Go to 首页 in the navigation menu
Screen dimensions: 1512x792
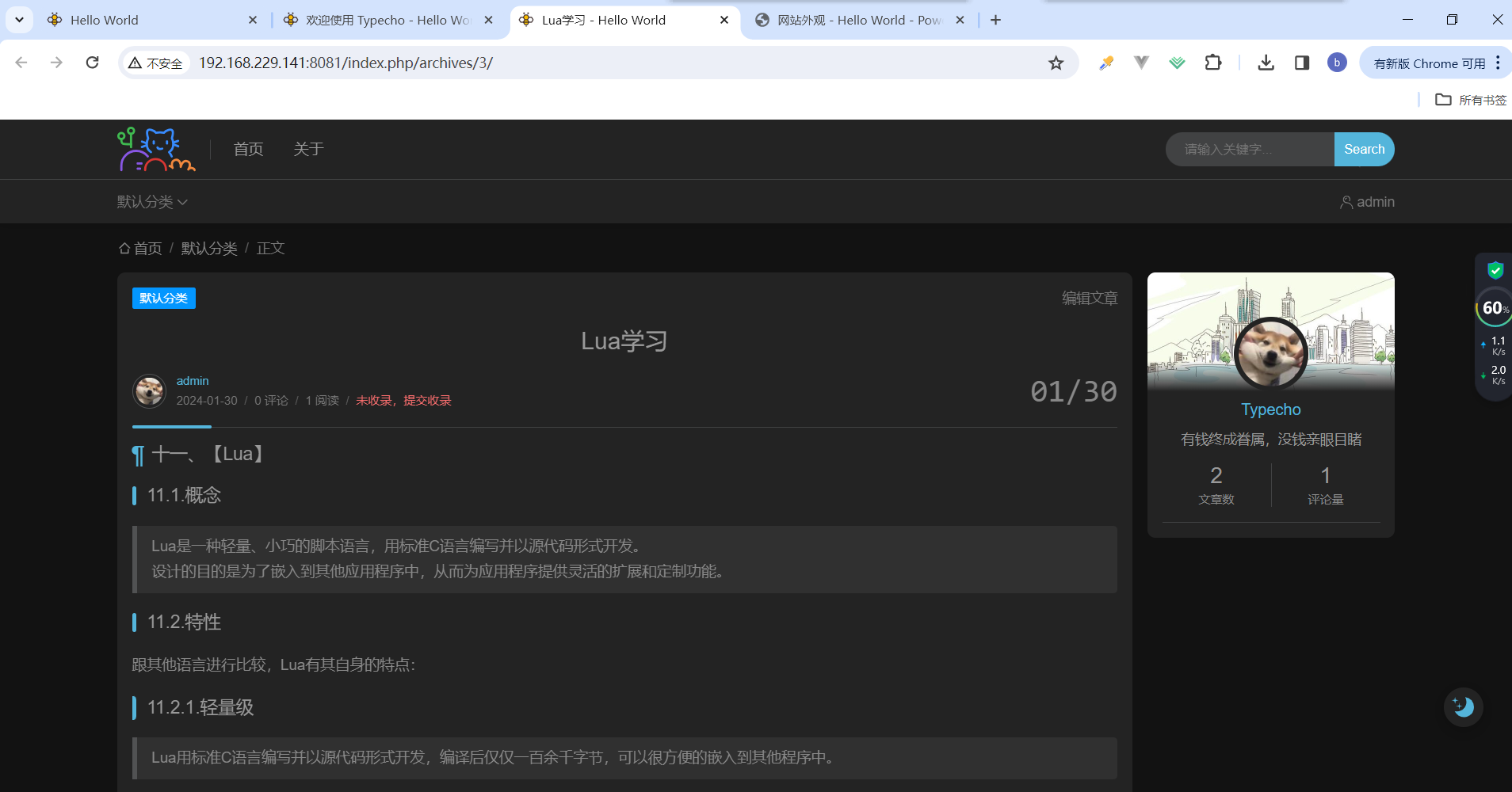point(248,149)
